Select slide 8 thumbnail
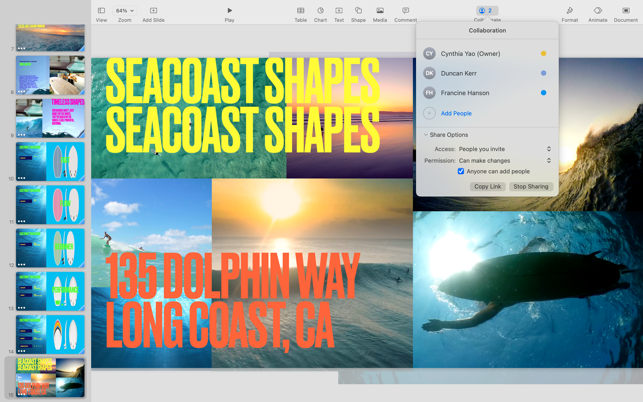 click(x=50, y=75)
